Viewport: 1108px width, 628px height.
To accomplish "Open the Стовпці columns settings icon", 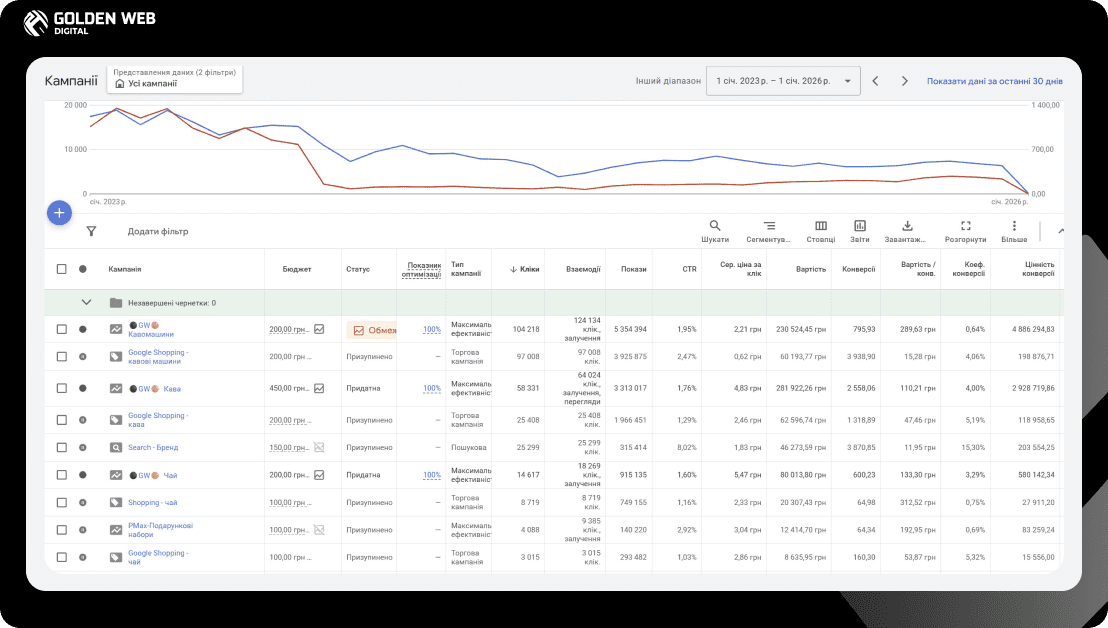I will (x=820, y=226).
